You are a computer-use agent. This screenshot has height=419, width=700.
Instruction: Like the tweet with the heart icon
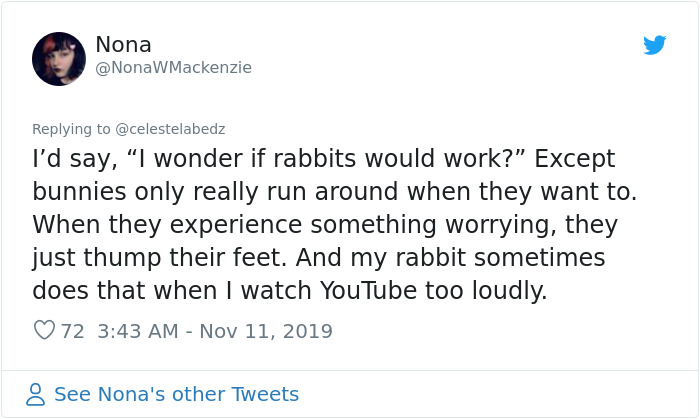[x=44, y=330]
